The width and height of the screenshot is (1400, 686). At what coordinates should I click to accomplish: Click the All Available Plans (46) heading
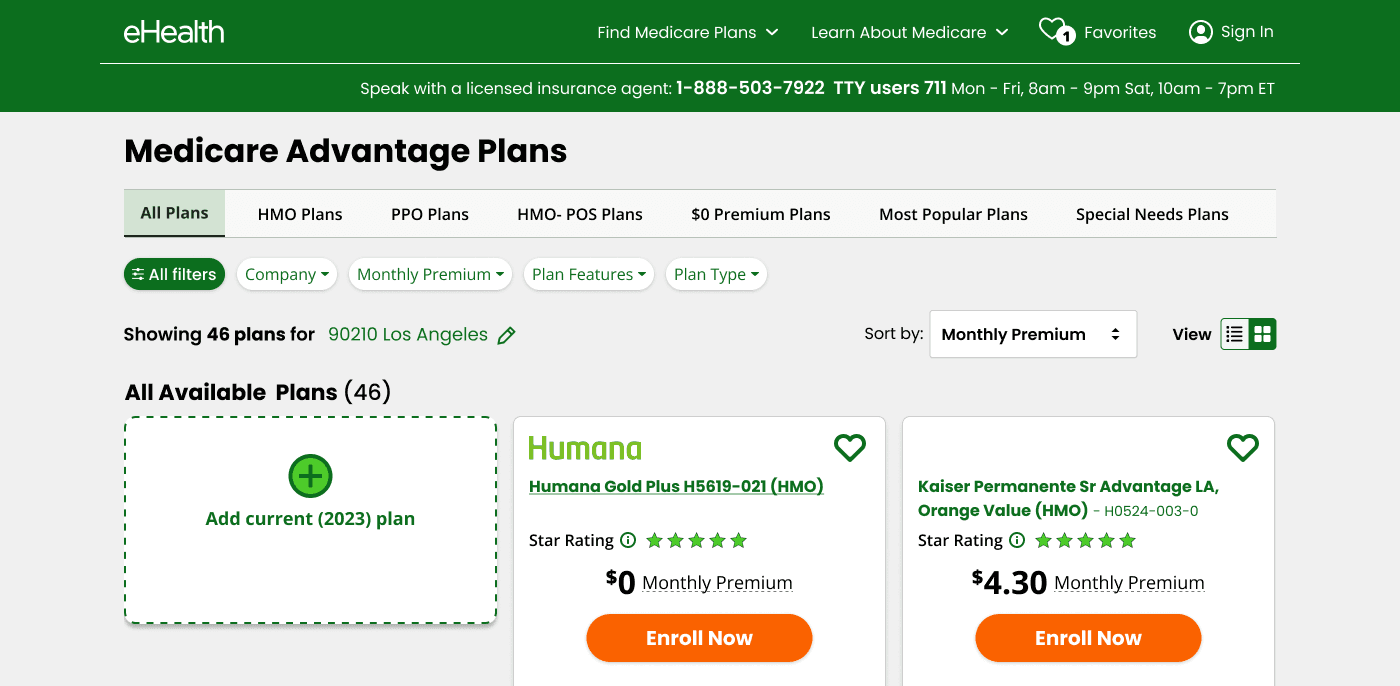pos(258,392)
